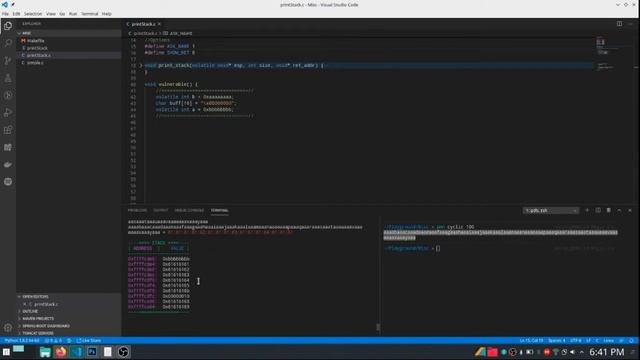Open the File menu
This screenshot has height=360, width=640.
5,13
